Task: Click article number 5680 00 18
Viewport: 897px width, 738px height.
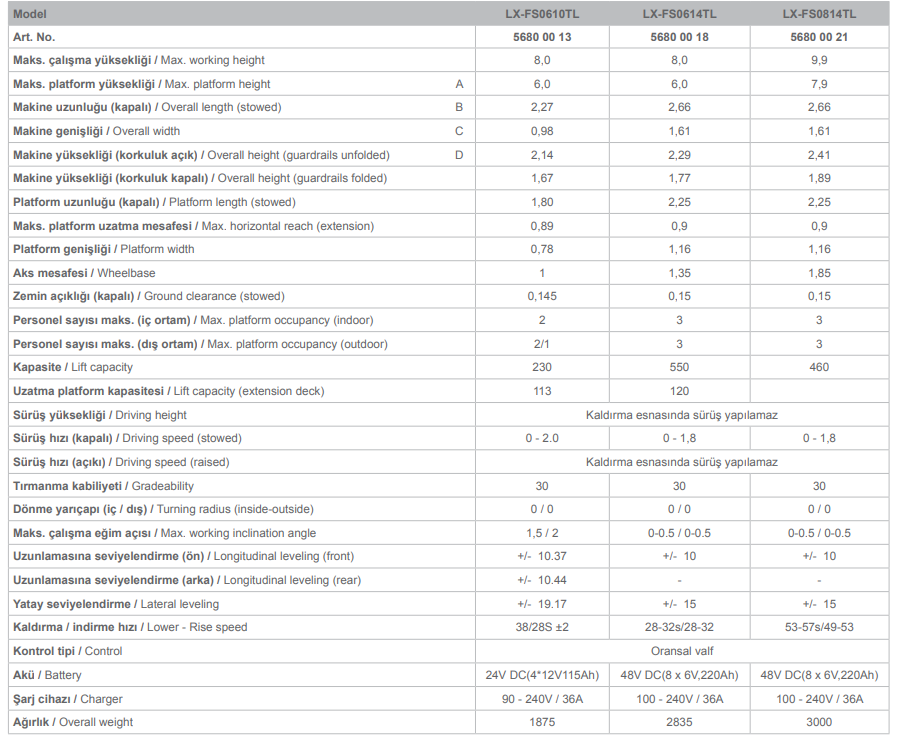Action: [x=679, y=37]
